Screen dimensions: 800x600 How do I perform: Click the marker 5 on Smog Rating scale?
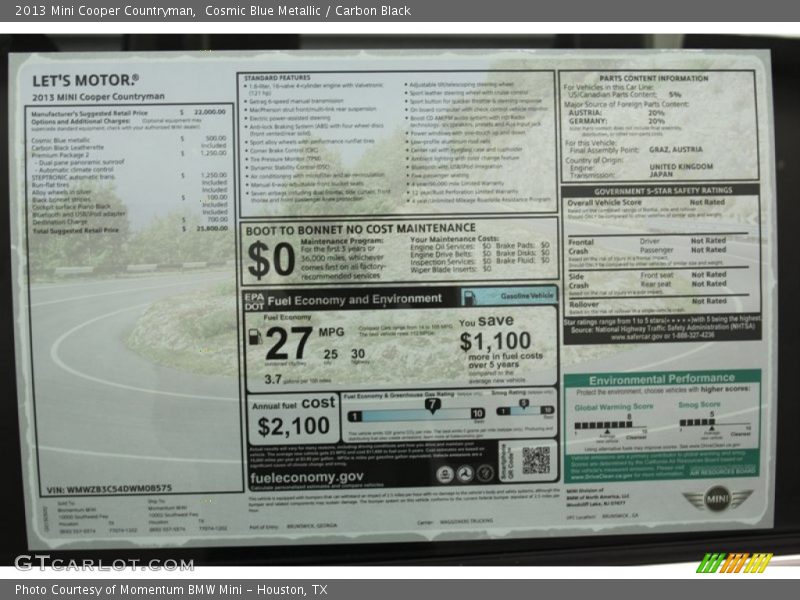[523, 405]
